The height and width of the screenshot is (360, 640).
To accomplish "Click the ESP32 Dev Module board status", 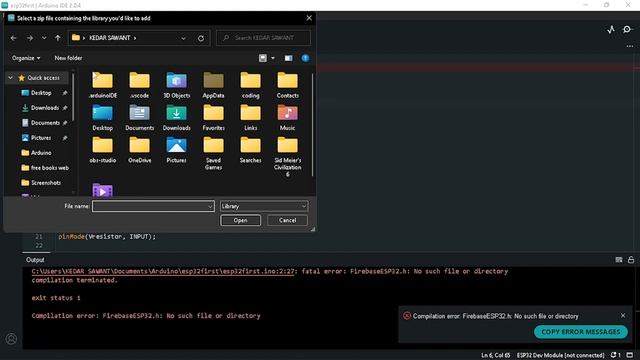I will (x=560, y=355).
